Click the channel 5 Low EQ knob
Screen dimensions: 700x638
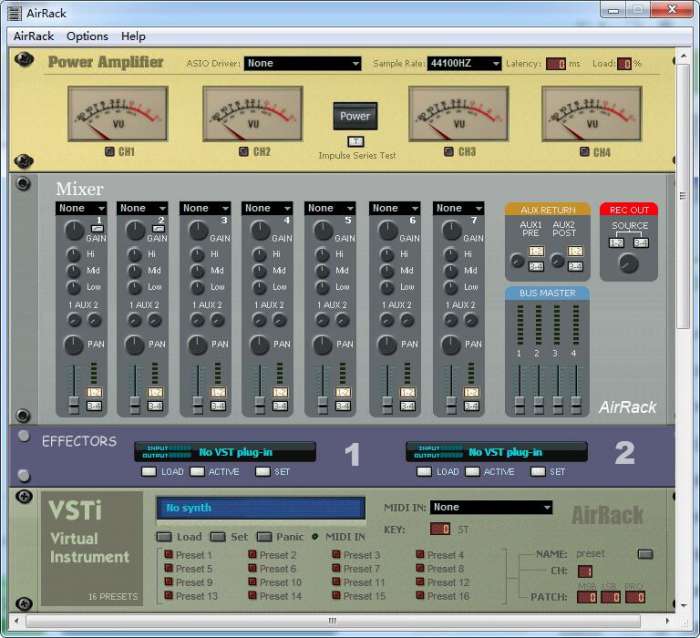tap(322, 287)
